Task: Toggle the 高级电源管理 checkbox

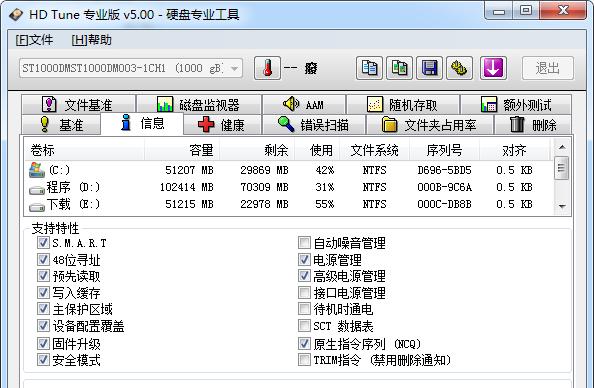Action: pos(304,276)
